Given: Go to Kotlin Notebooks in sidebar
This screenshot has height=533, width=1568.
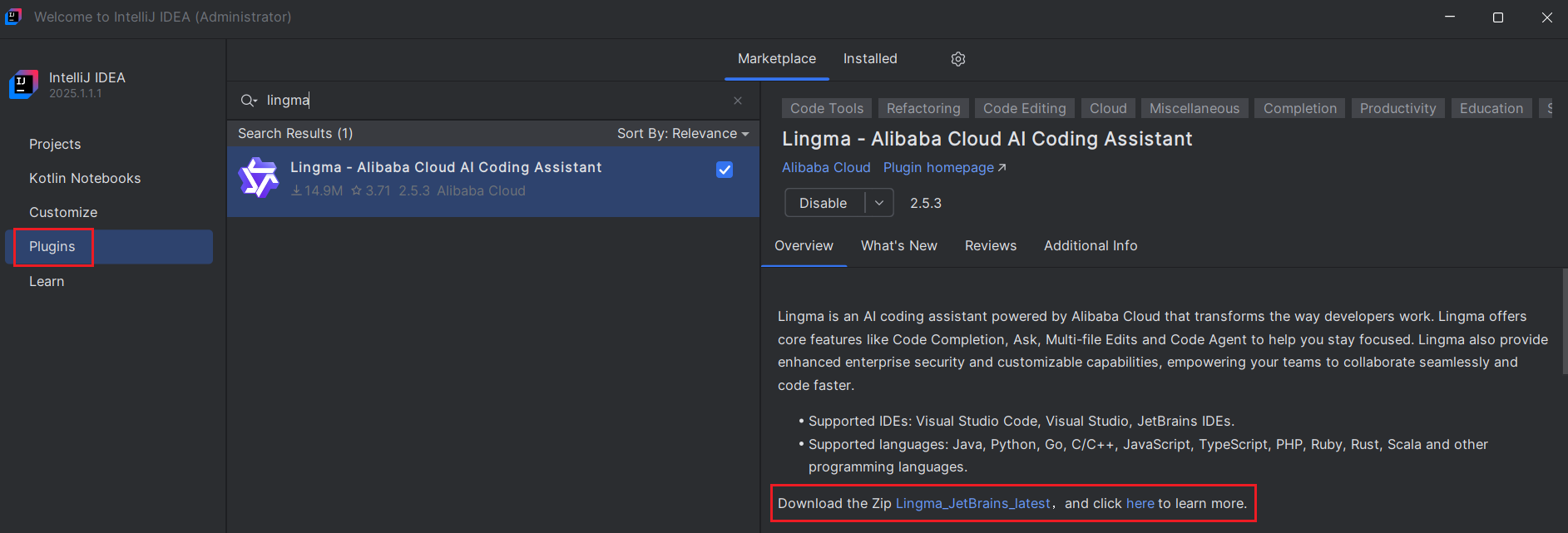Looking at the screenshot, I should pyautogui.click(x=85, y=179).
